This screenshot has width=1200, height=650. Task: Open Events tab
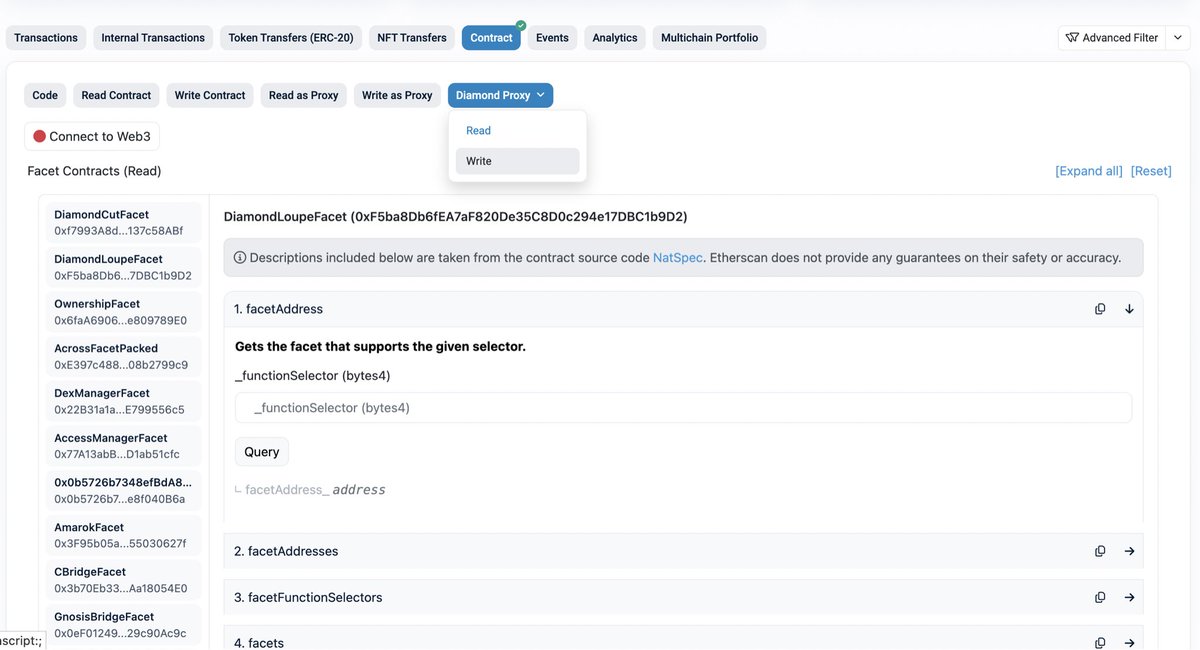point(552,38)
